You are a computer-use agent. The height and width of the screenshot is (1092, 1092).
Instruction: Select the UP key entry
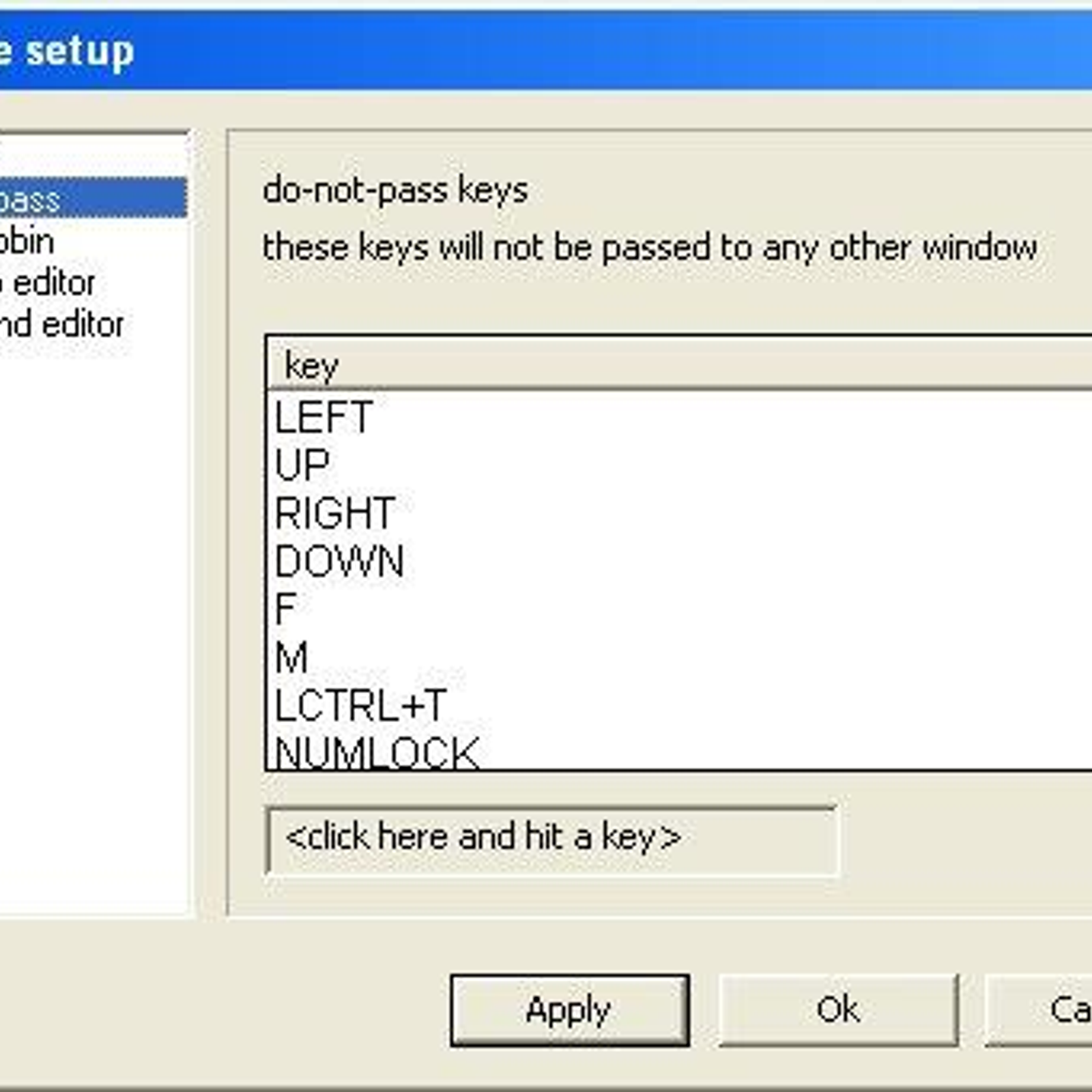pyautogui.click(x=302, y=465)
